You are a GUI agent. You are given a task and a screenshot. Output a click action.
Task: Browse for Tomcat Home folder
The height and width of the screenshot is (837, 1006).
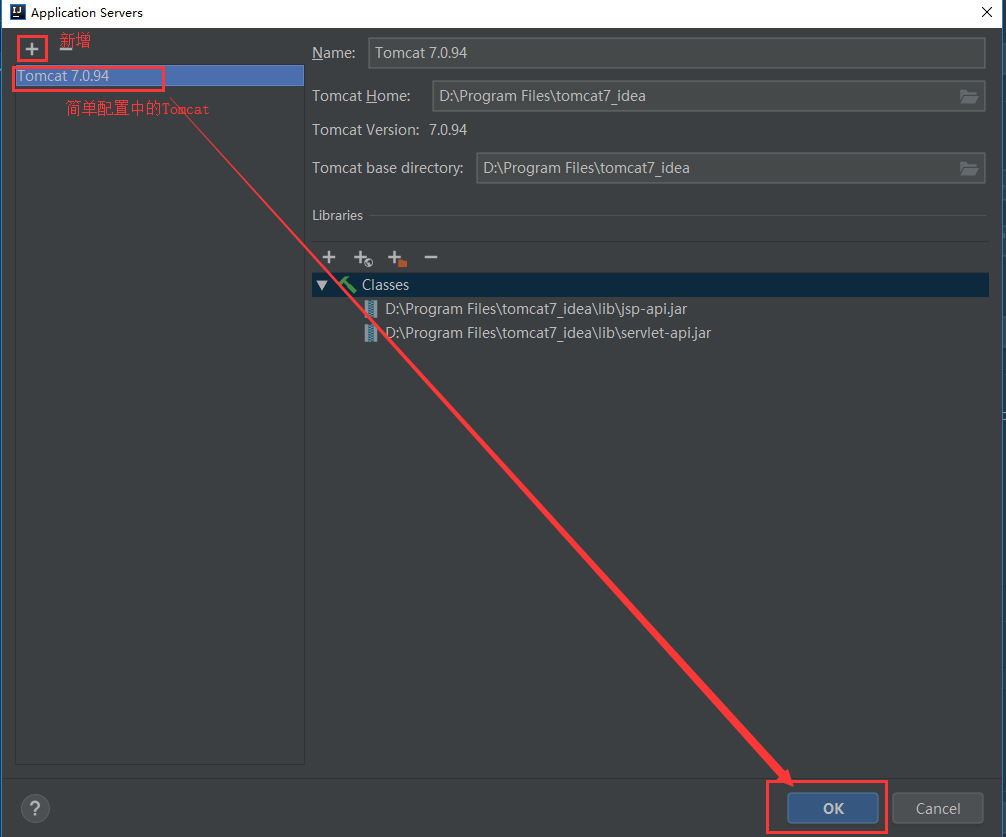click(968, 96)
